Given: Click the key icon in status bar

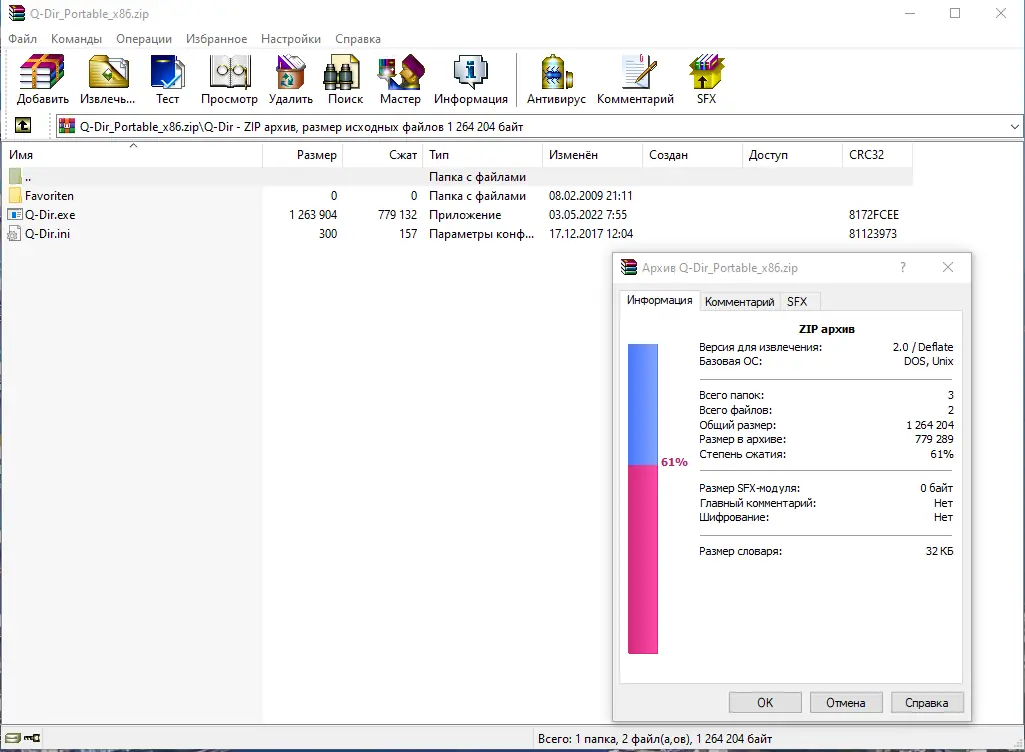Looking at the screenshot, I should point(32,738).
